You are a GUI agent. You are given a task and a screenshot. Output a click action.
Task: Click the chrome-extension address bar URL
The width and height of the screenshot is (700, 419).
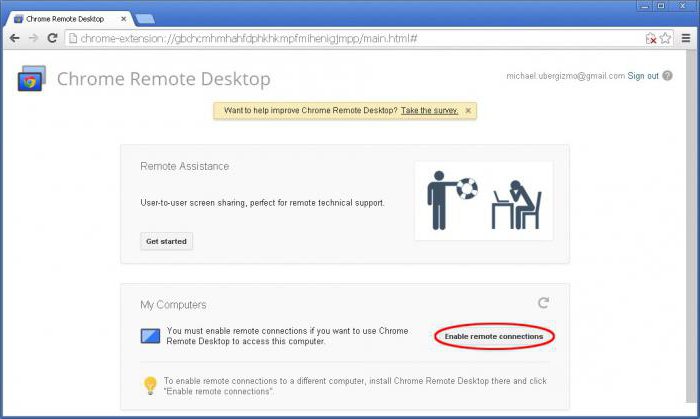click(x=249, y=38)
